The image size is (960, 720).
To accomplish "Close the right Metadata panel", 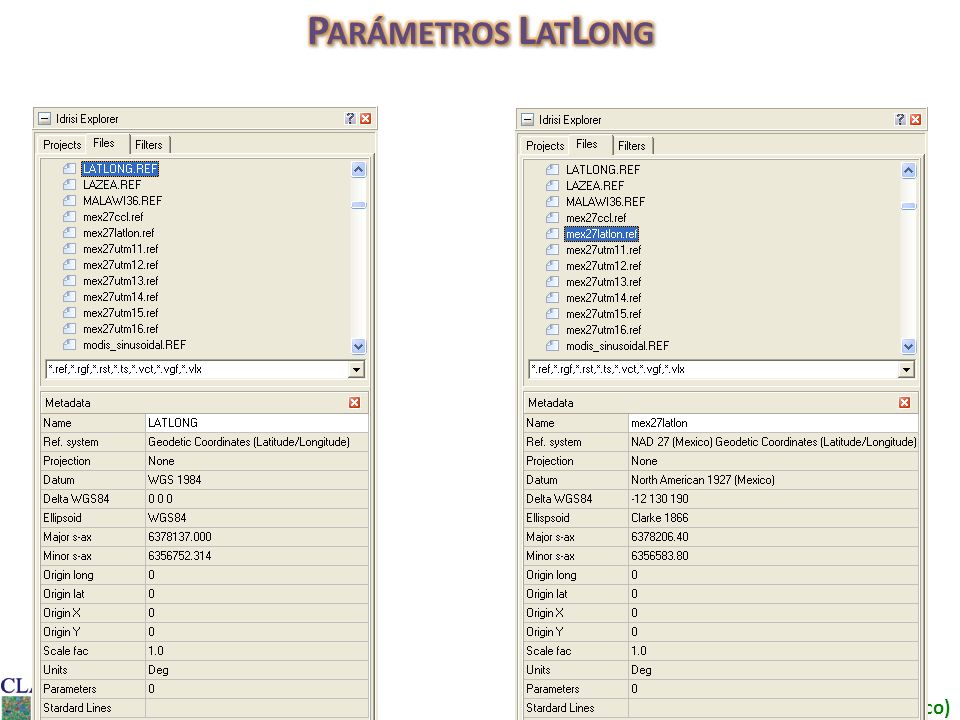I will tap(904, 402).
